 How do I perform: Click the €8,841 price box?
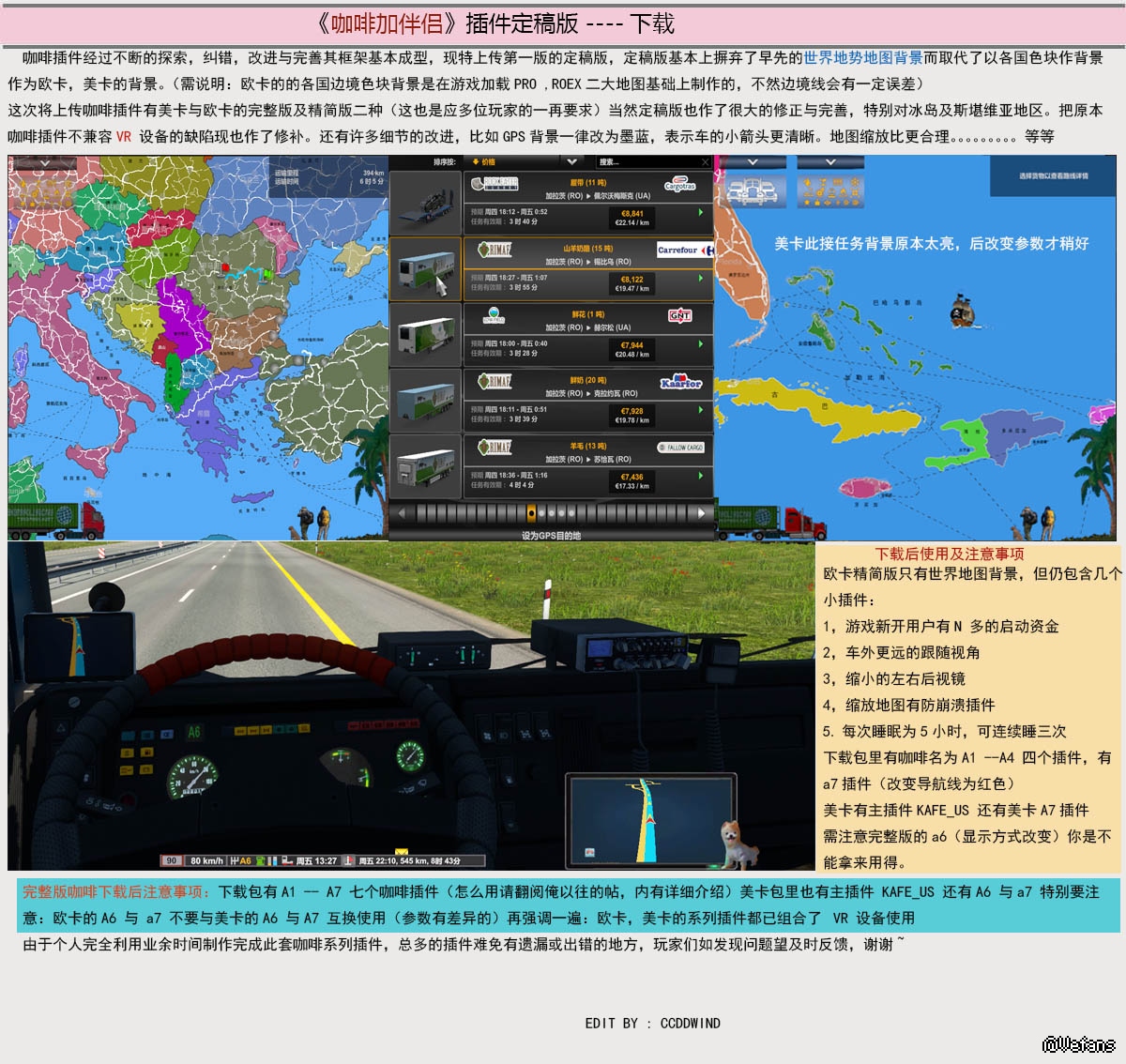[631, 218]
